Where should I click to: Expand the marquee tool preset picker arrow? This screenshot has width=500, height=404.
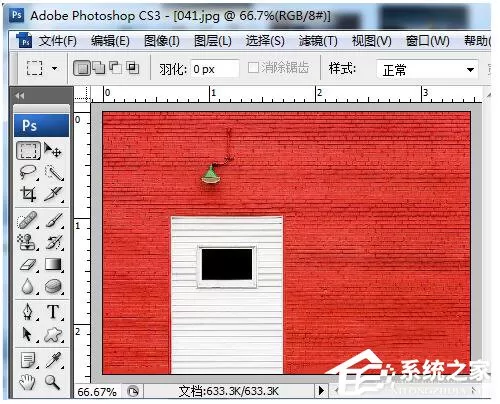54,69
